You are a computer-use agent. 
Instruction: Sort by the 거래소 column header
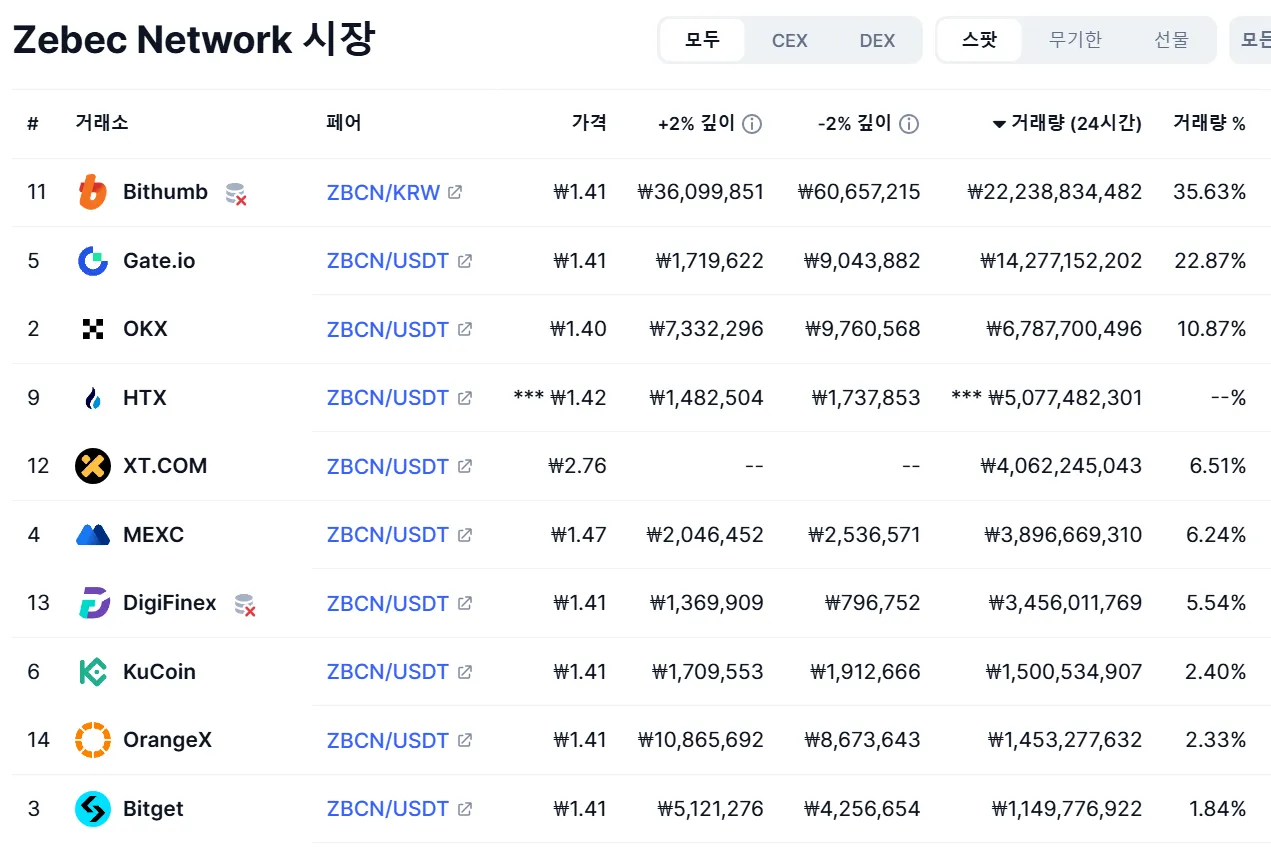tap(102, 123)
